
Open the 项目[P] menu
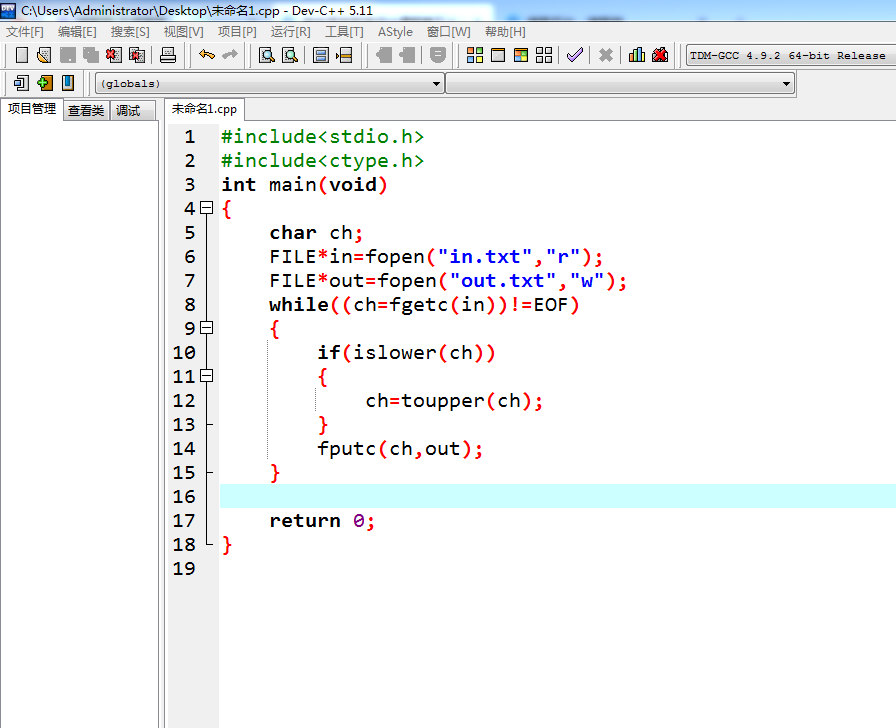237,31
